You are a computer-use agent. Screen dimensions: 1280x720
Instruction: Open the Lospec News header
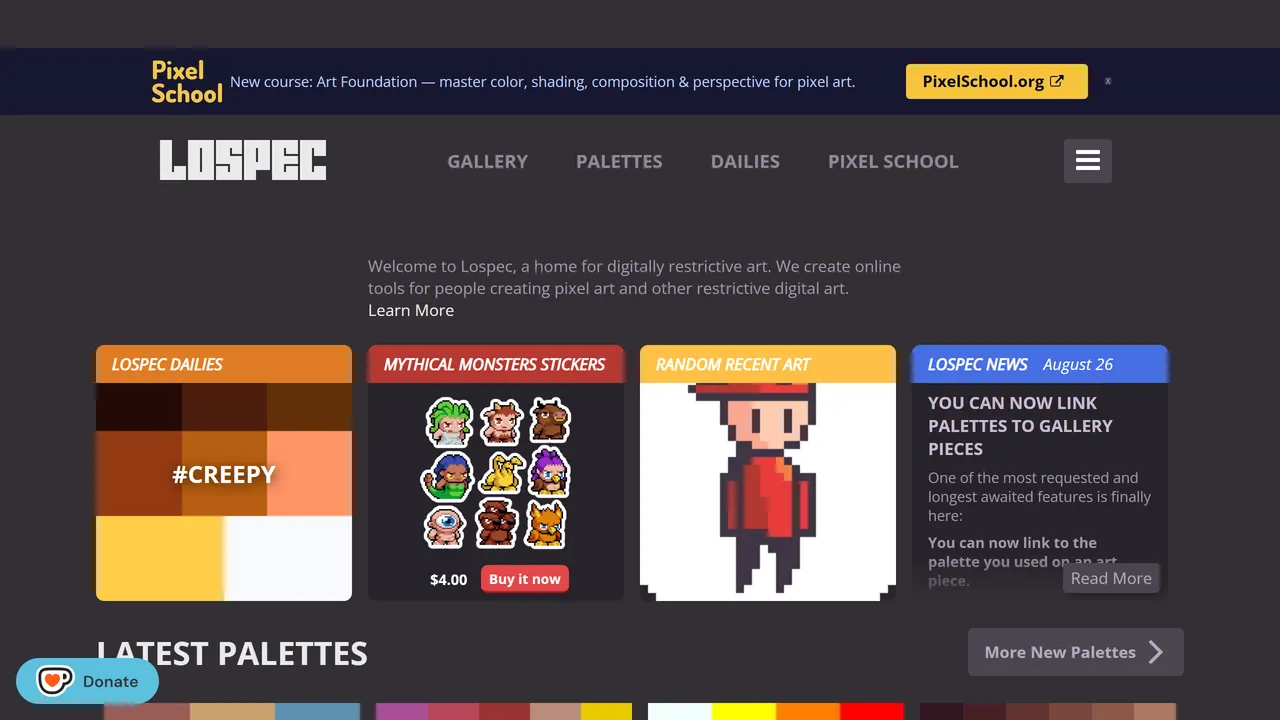pos(1040,364)
